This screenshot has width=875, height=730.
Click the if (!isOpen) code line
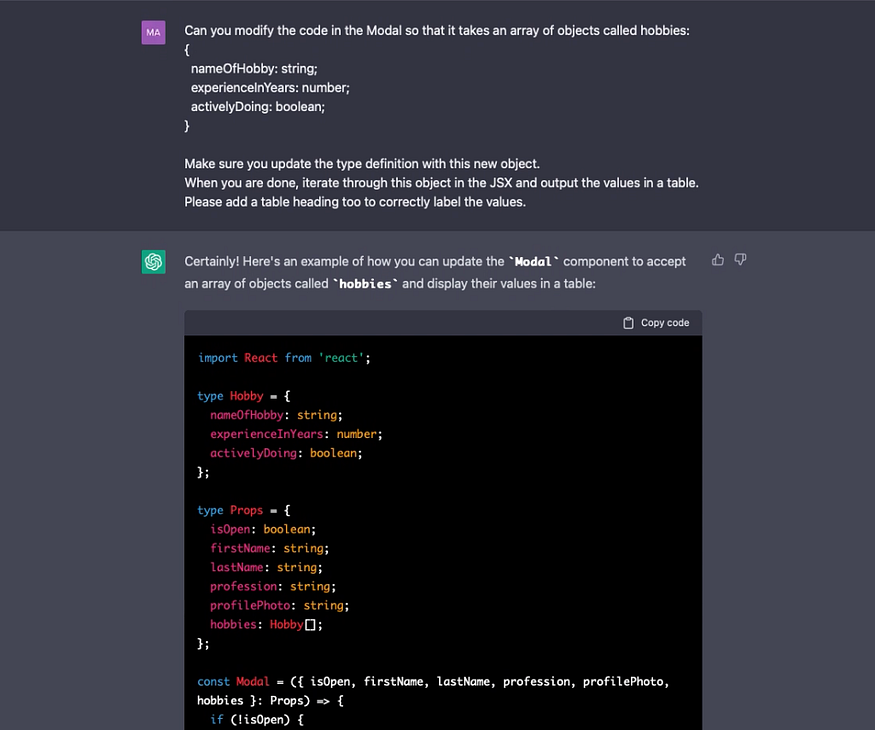pyautogui.click(x=257, y=720)
